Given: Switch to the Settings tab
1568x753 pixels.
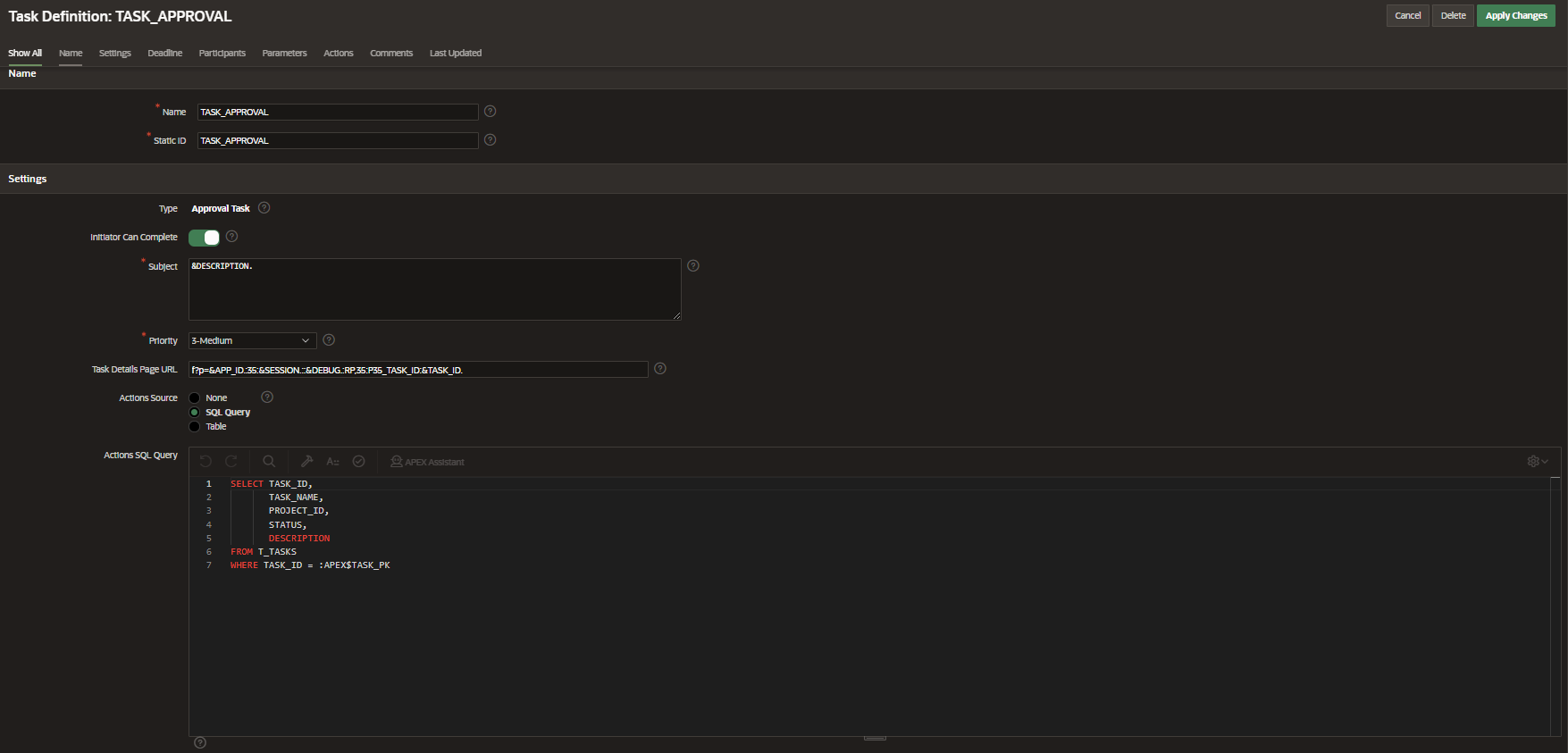Looking at the screenshot, I should pos(115,54).
